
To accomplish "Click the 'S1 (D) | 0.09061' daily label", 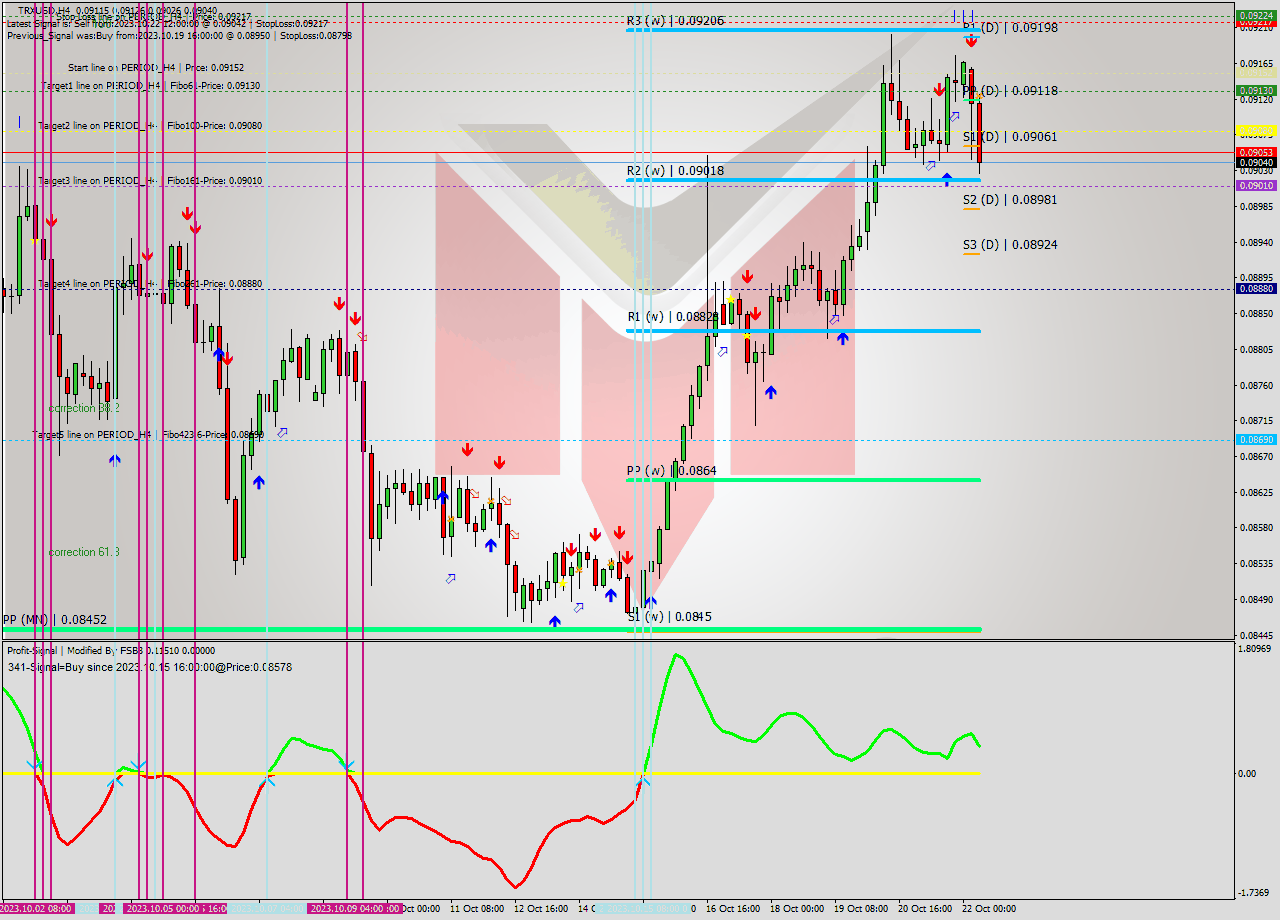I will click(1010, 137).
